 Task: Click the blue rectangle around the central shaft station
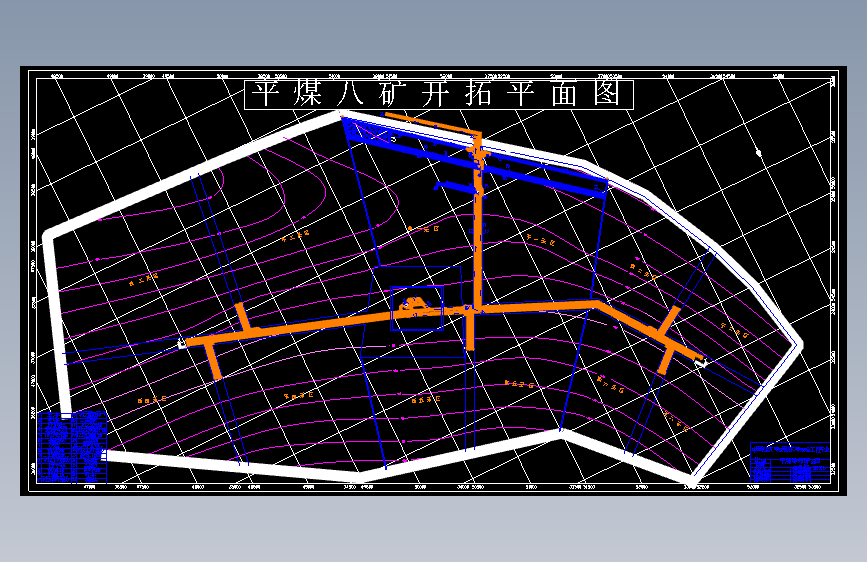(417, 308)
